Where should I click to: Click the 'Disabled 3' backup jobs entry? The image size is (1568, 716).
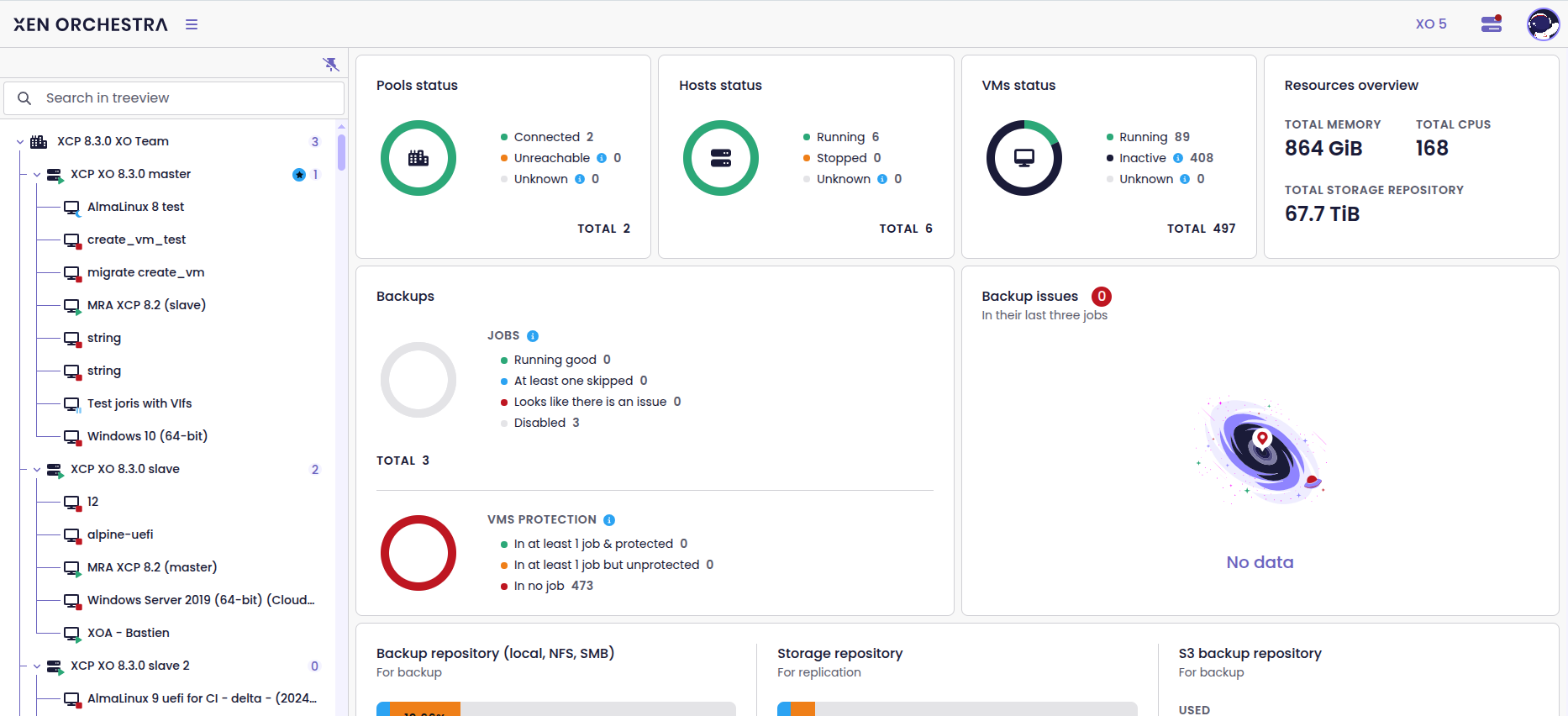click(540, 423)
